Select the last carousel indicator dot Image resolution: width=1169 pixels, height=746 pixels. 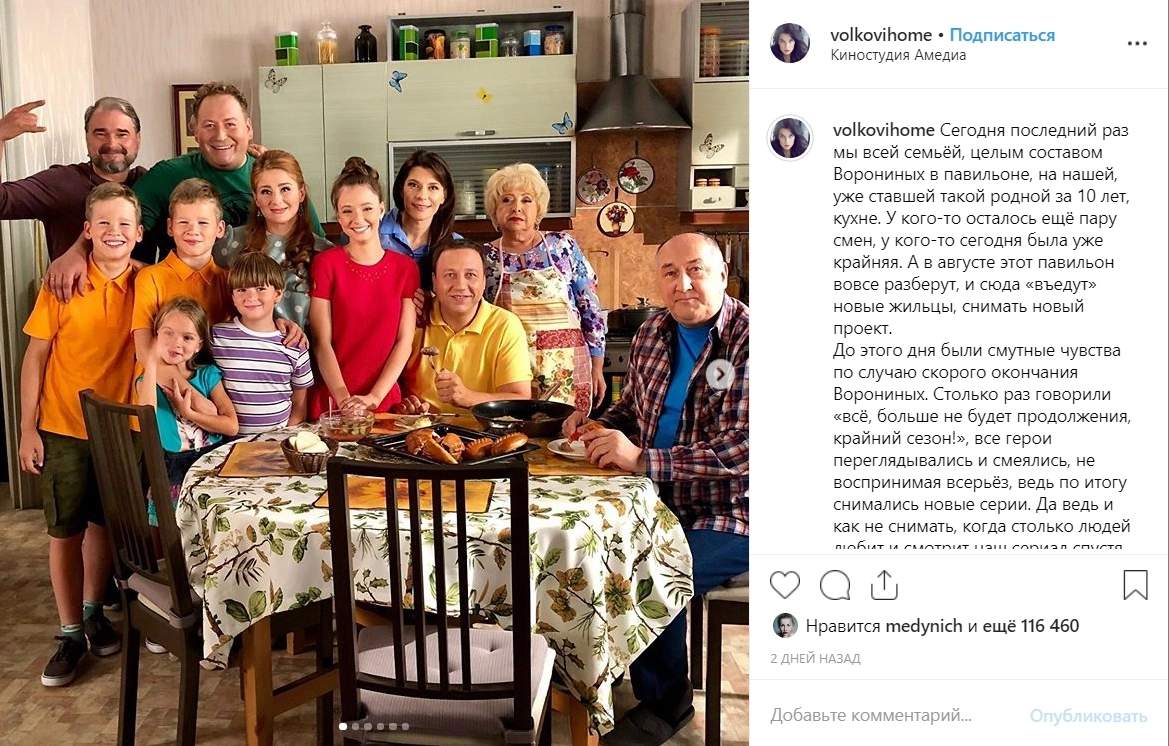tap(406, 726)
